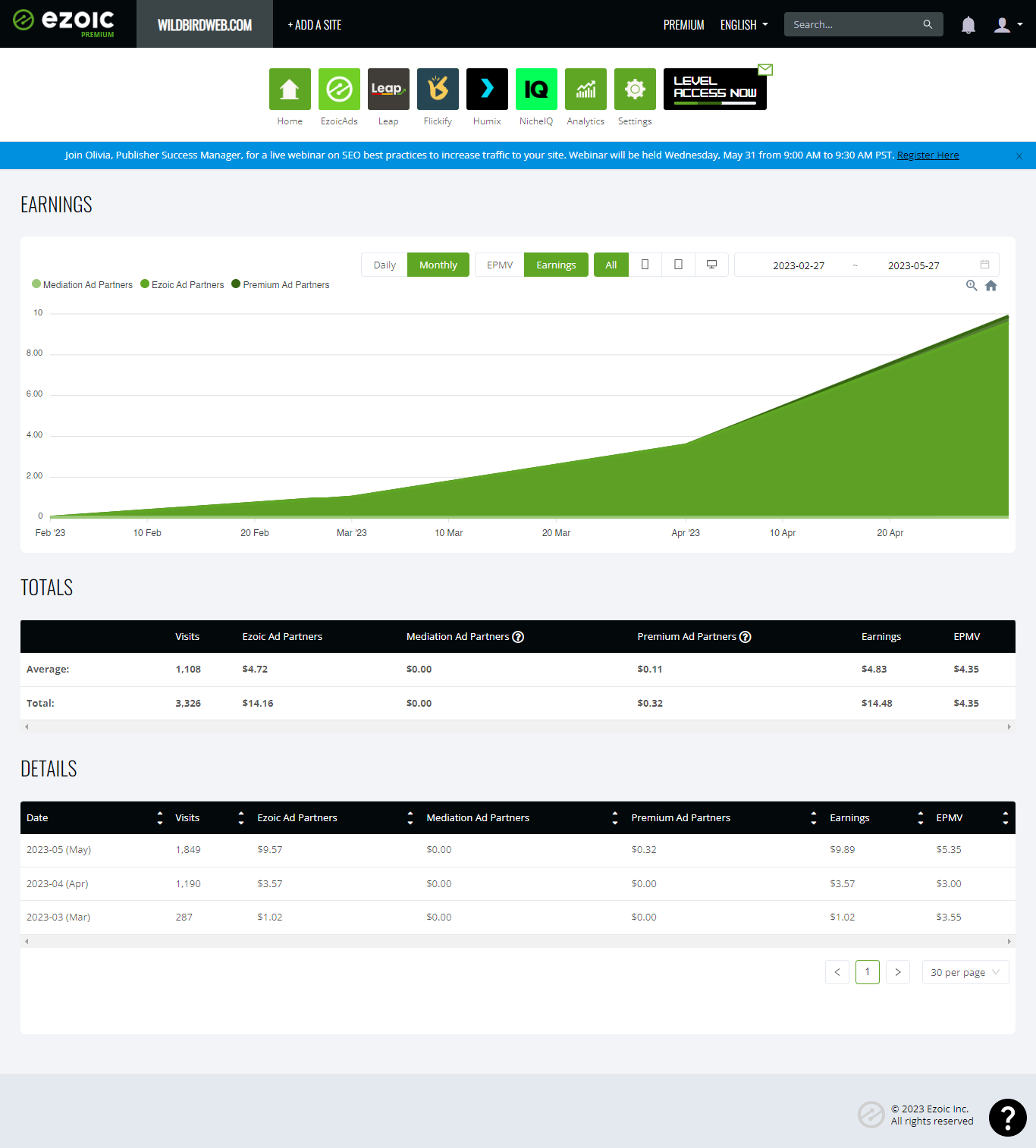Show EPMV metric on chart

[x=500, y=265]
